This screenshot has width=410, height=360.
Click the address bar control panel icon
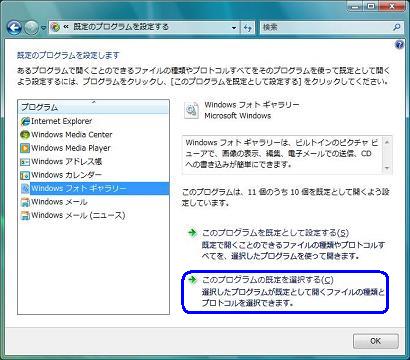tap(56, 28)
